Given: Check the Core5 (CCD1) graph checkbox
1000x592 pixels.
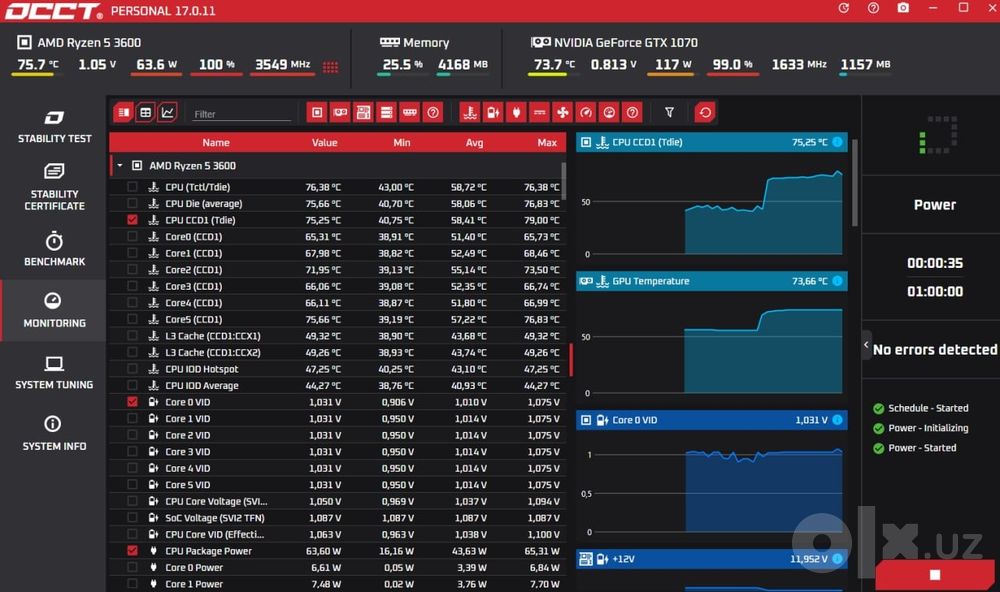Looking at the screenshot, I should click(132, 319).
